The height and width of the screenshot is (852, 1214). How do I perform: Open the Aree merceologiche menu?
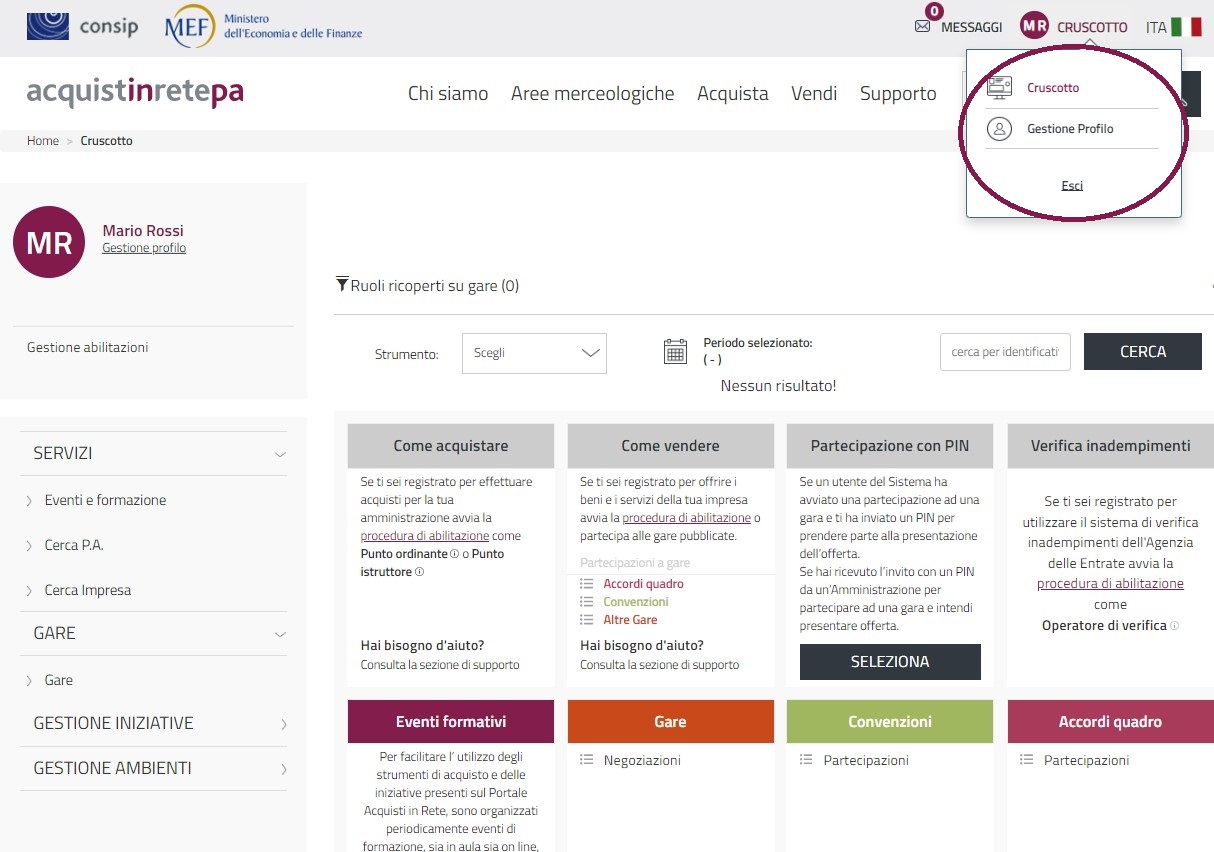[592, 94]
